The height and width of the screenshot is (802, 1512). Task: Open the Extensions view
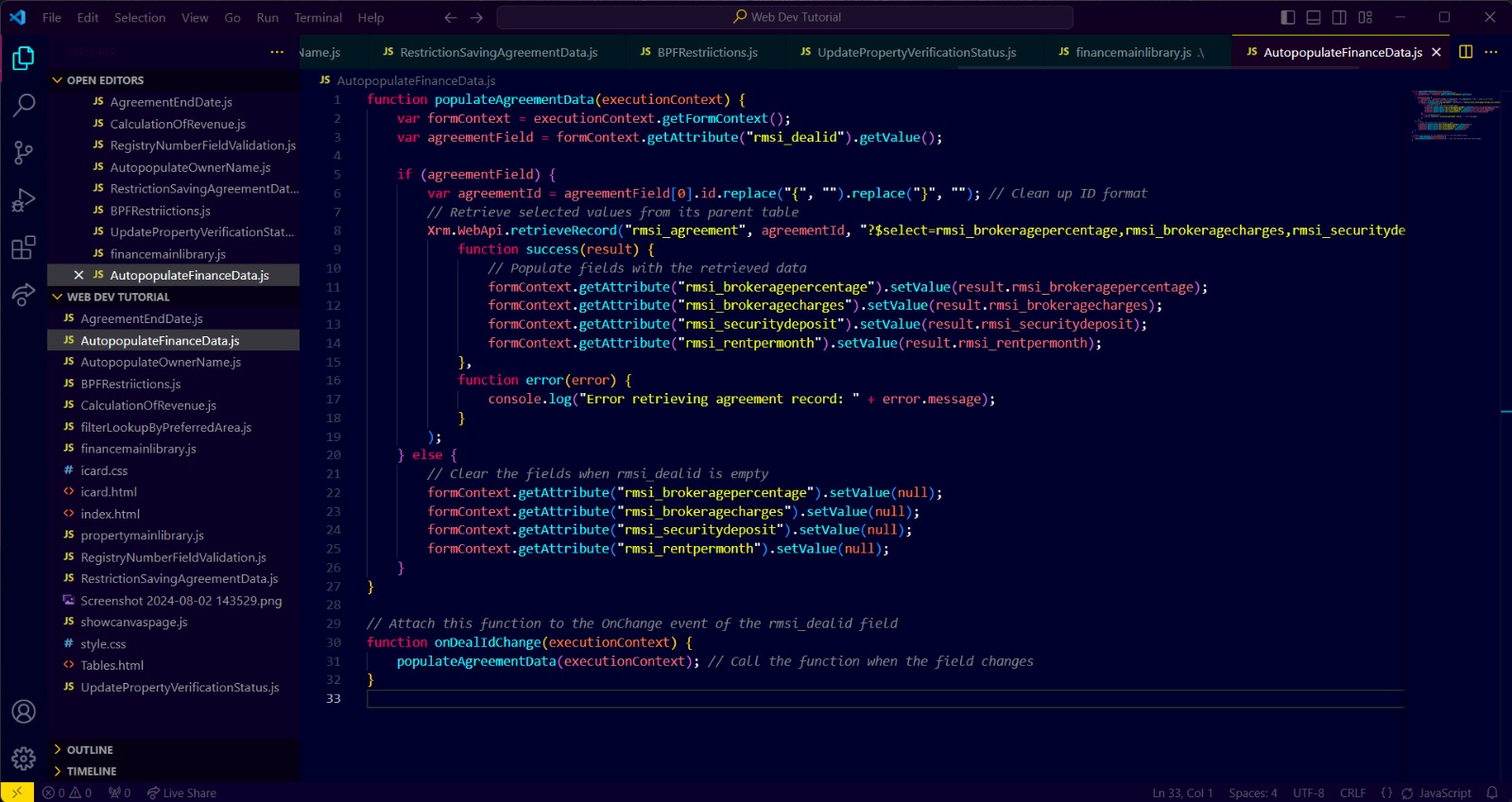(x=24, y=248)
